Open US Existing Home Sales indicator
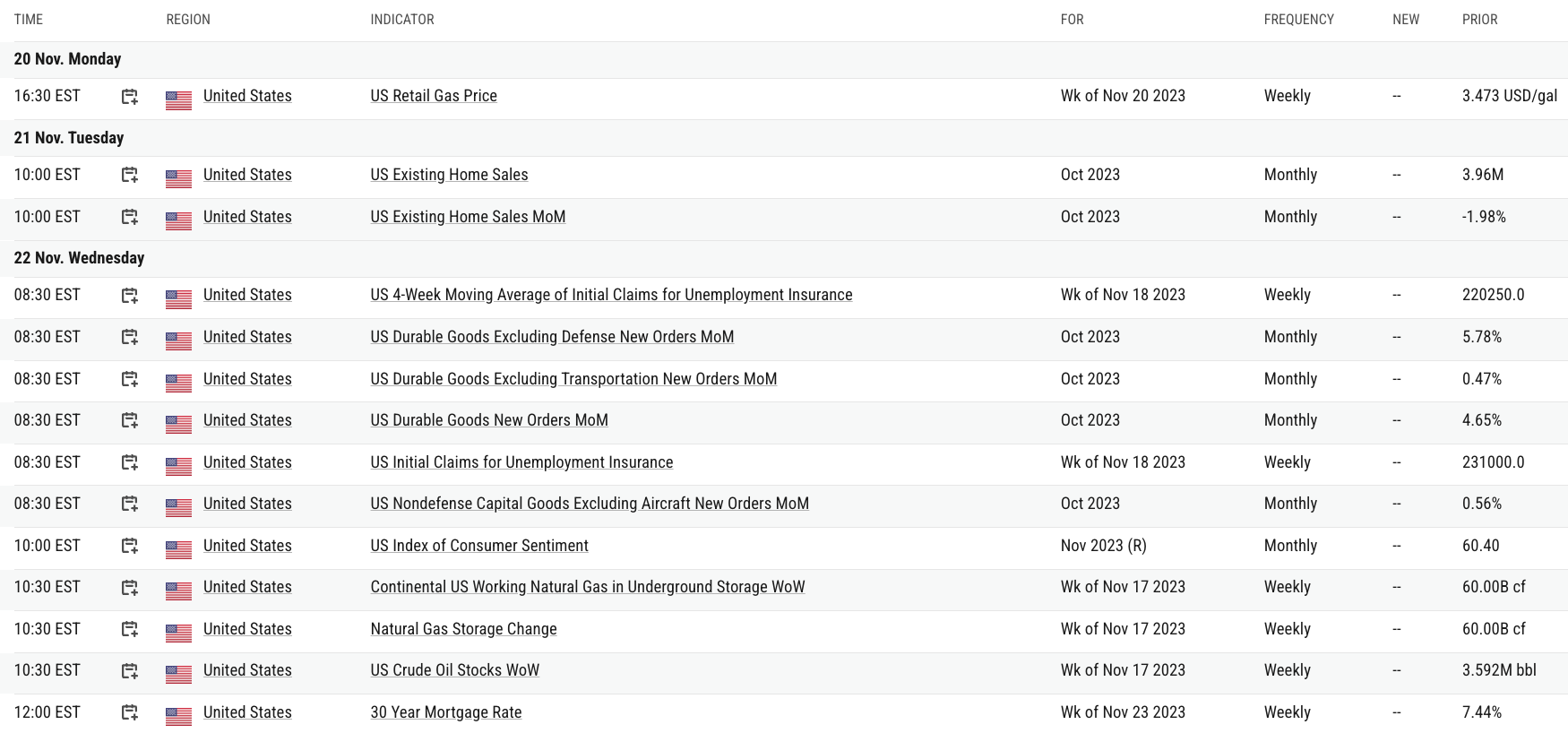The image size is (1568, 733). pyautogui.click(x=449, y=175)
